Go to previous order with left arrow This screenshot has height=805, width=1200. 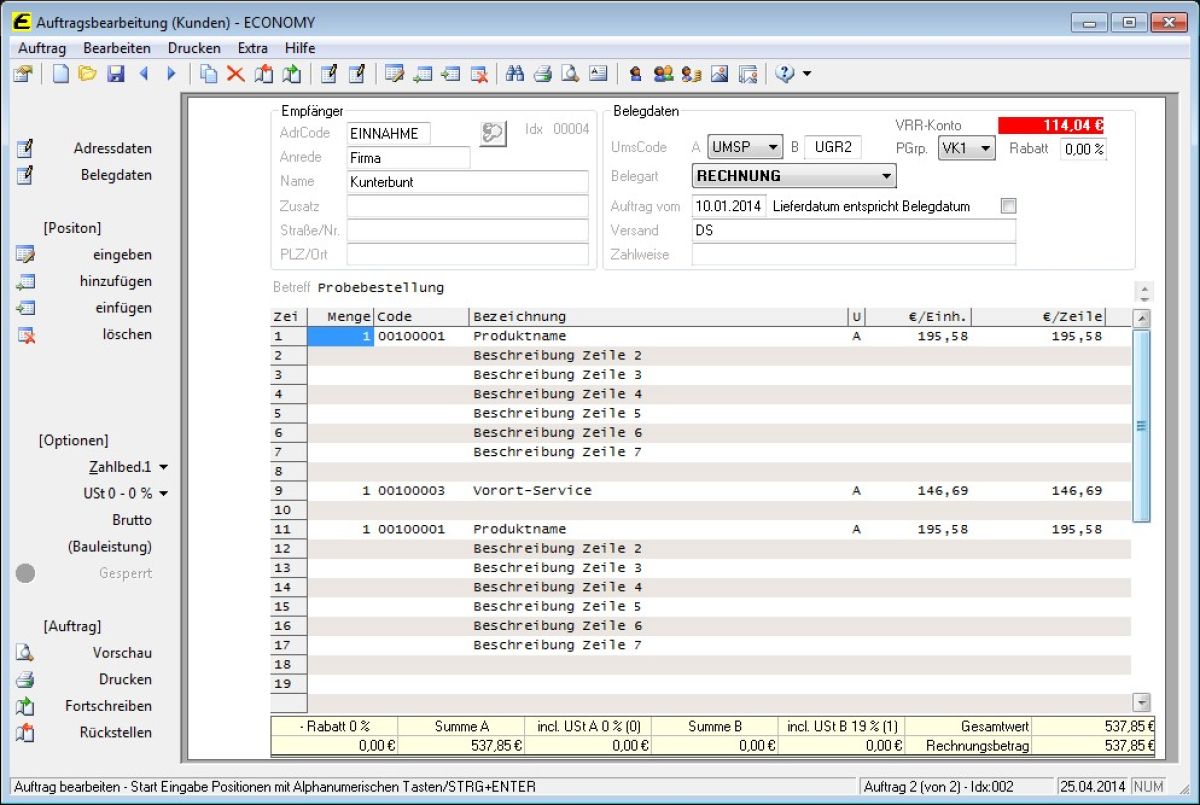[143, 74]
